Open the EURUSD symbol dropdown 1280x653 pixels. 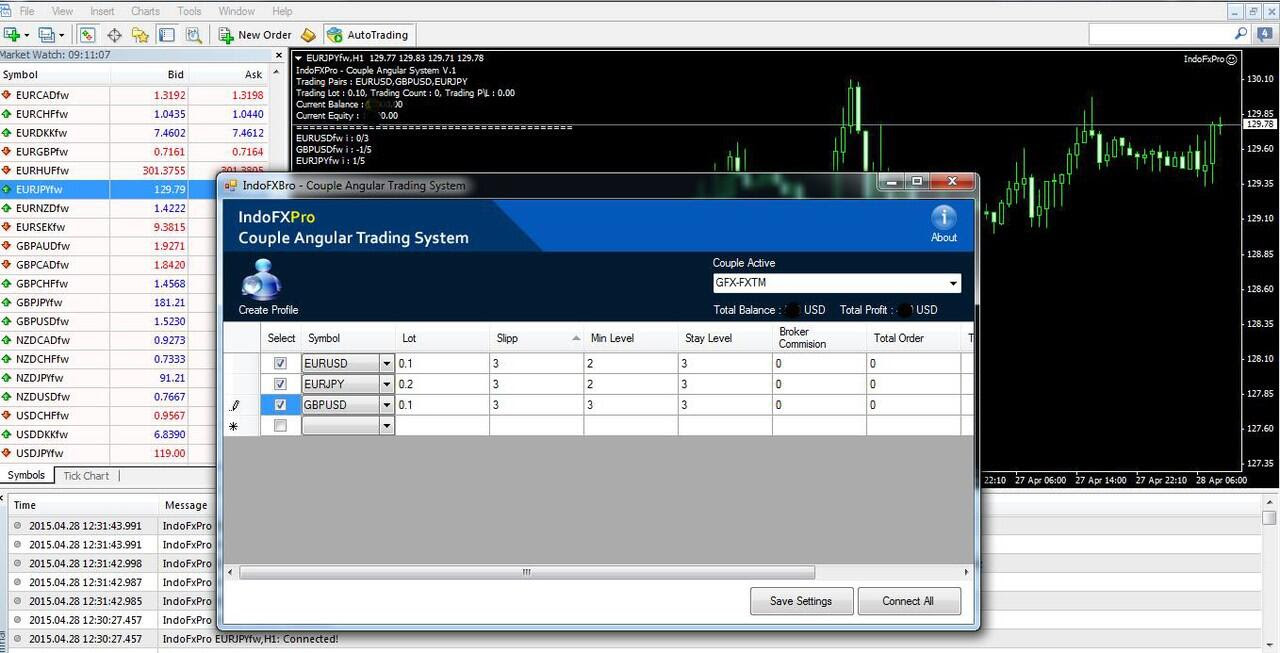(x=386, y=364)
